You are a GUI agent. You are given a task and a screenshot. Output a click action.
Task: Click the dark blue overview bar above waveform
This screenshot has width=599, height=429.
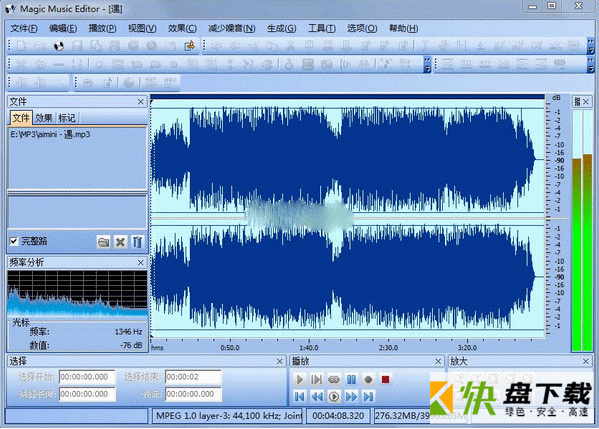348,97
